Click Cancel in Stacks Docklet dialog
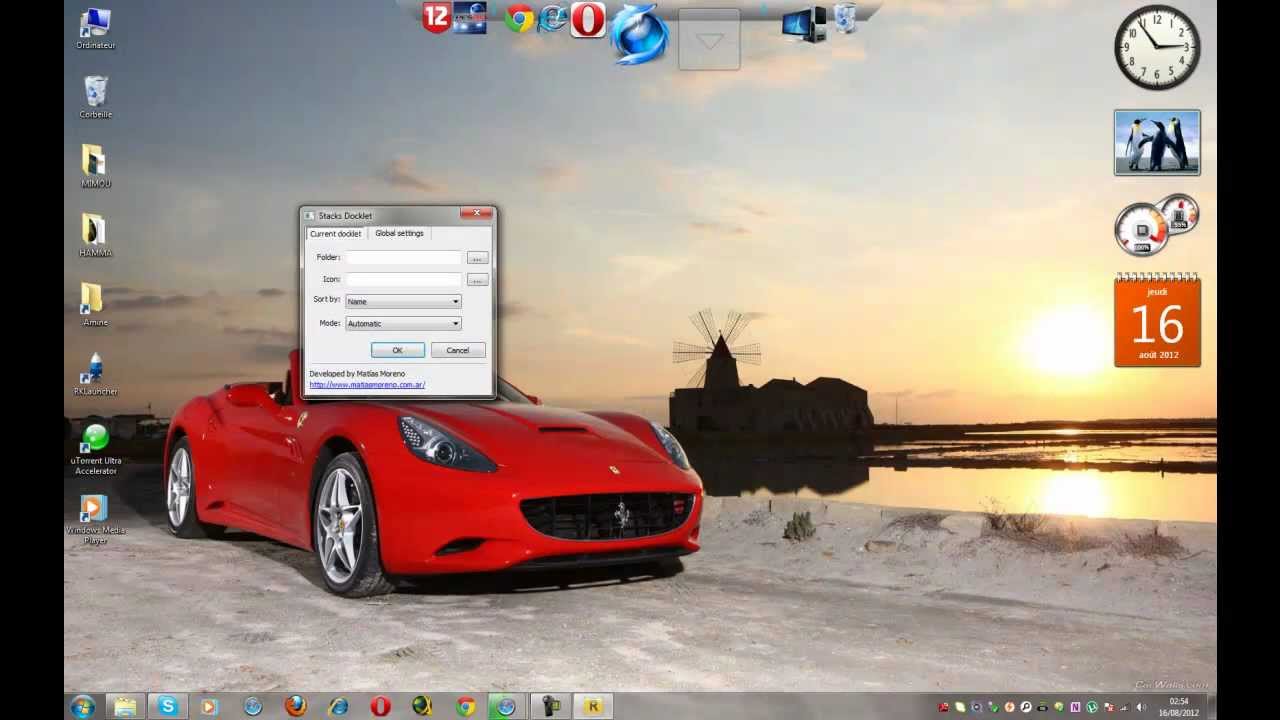The height and width of the screenshot is (720, 1280). pyautogui.click(x=458, y=350)
